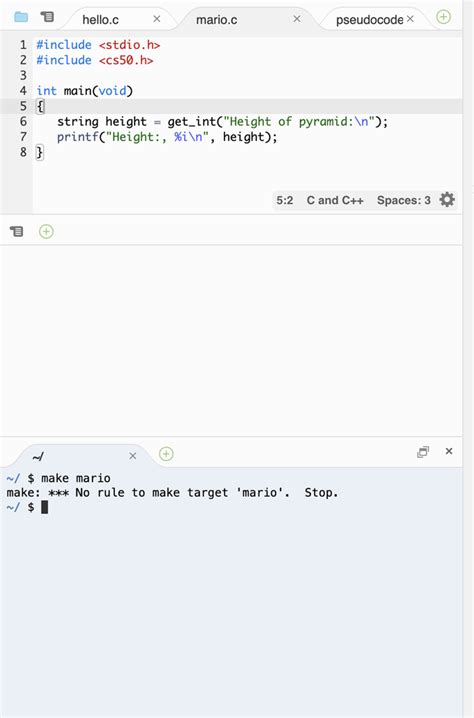474x718 pixels.
Task: Select the pseudocode tab
Action: tap(369, 20)
